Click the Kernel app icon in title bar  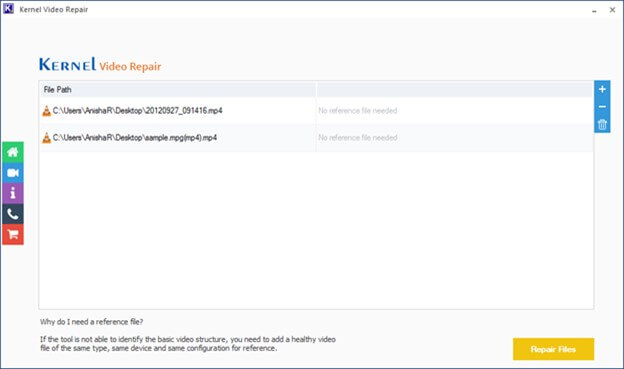coord(8,9)
